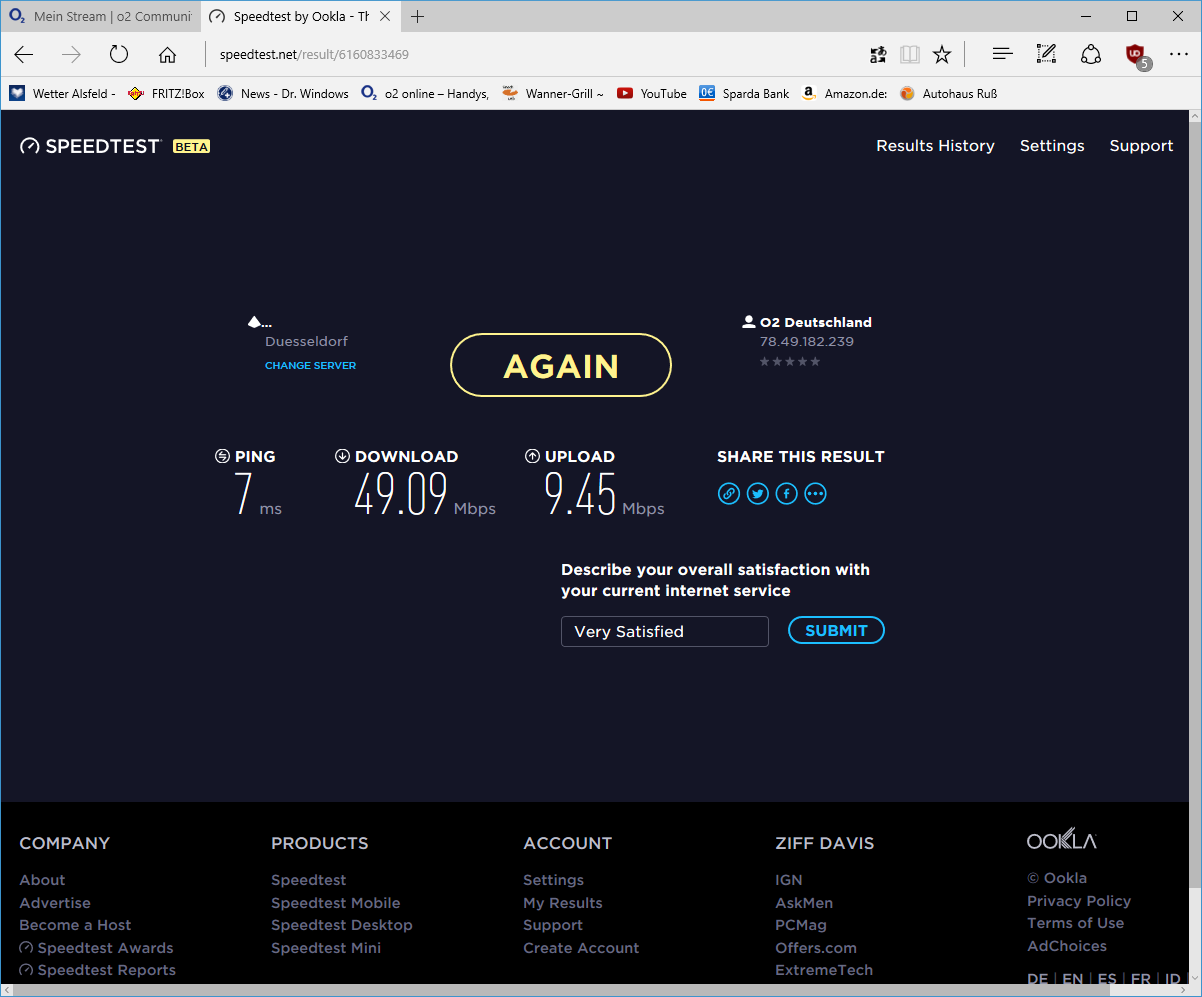Click the Ookla logo in the footer

click(1062, 839)
